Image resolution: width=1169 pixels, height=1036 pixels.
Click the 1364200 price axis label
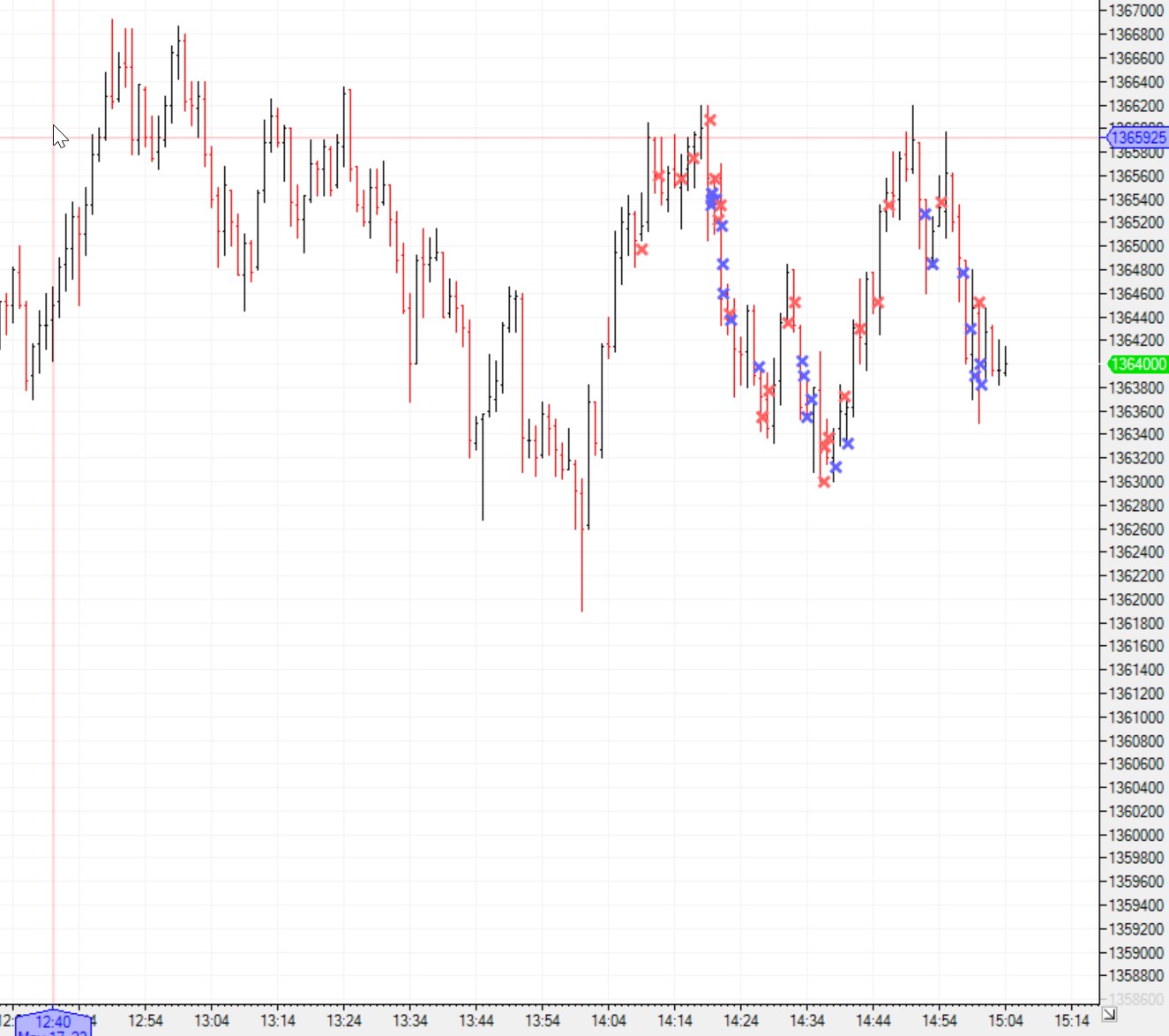[1136, 341]
